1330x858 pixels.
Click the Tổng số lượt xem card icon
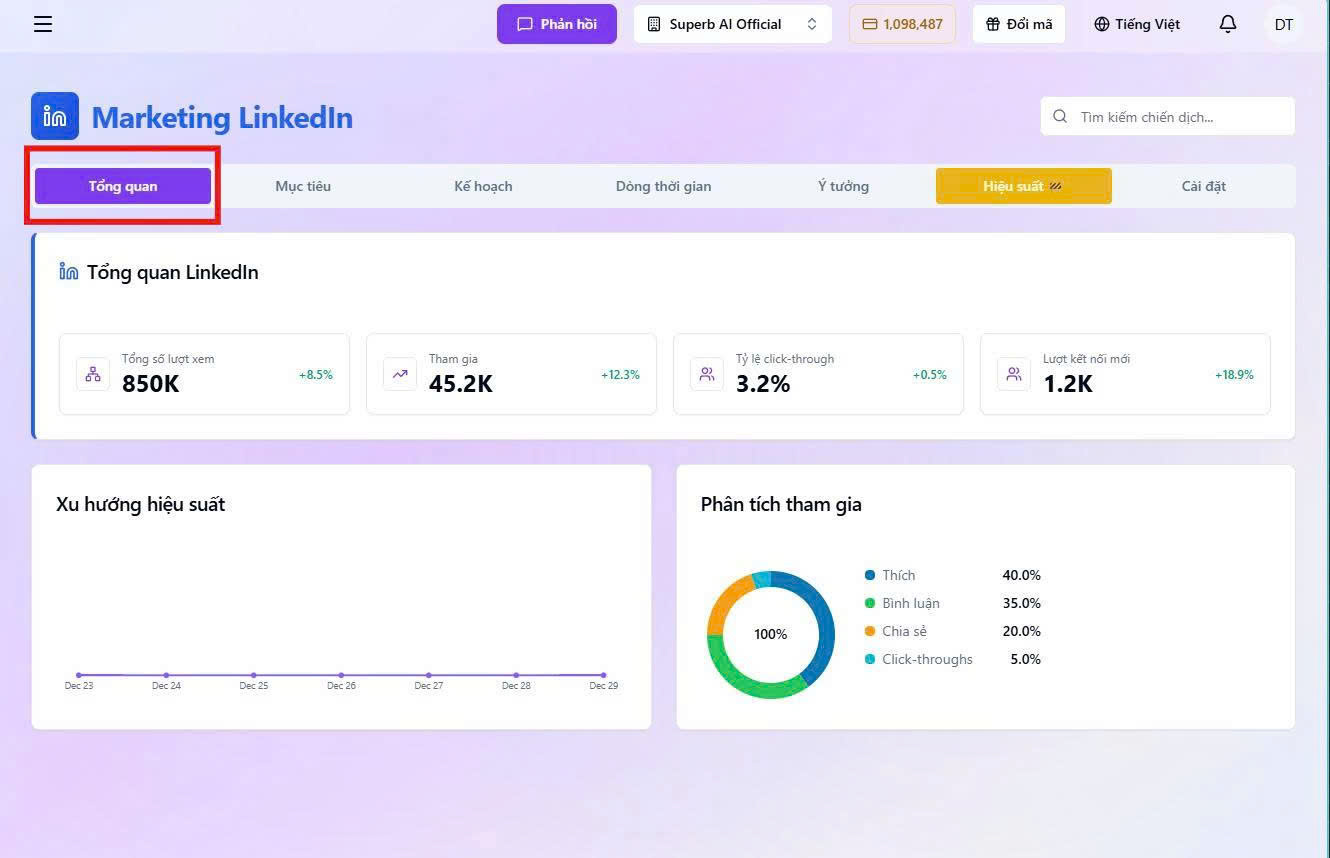pyautogui.click(x=93, y=374)
